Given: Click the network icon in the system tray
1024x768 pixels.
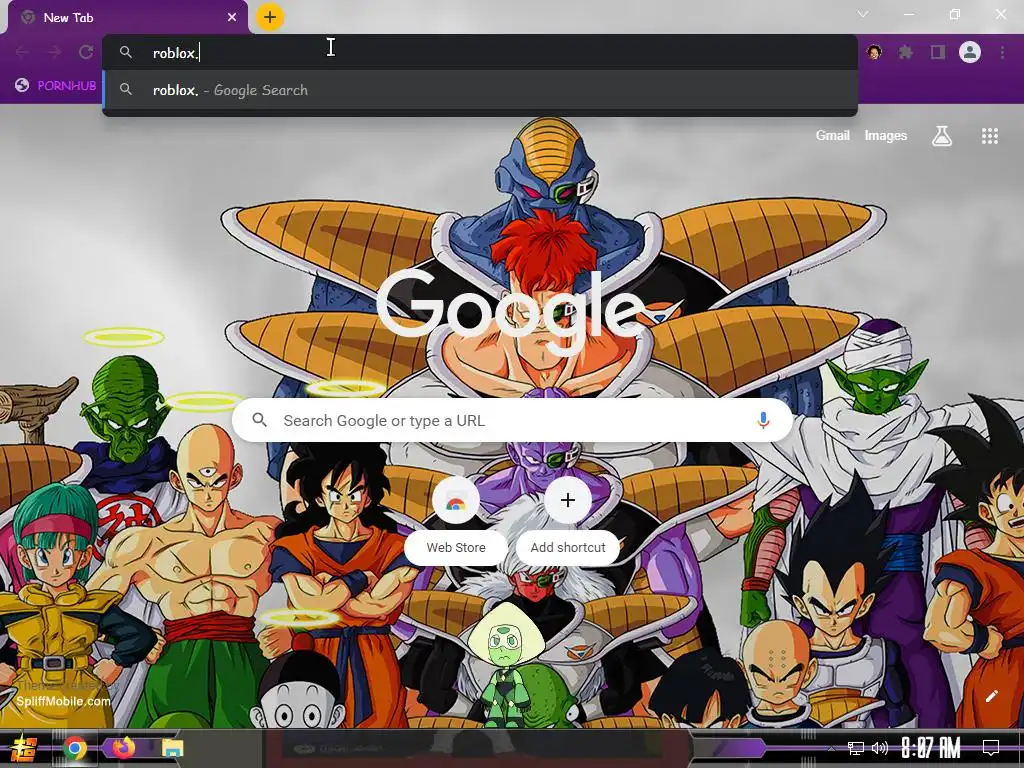Looking at the screenshot, I should 856,748.
